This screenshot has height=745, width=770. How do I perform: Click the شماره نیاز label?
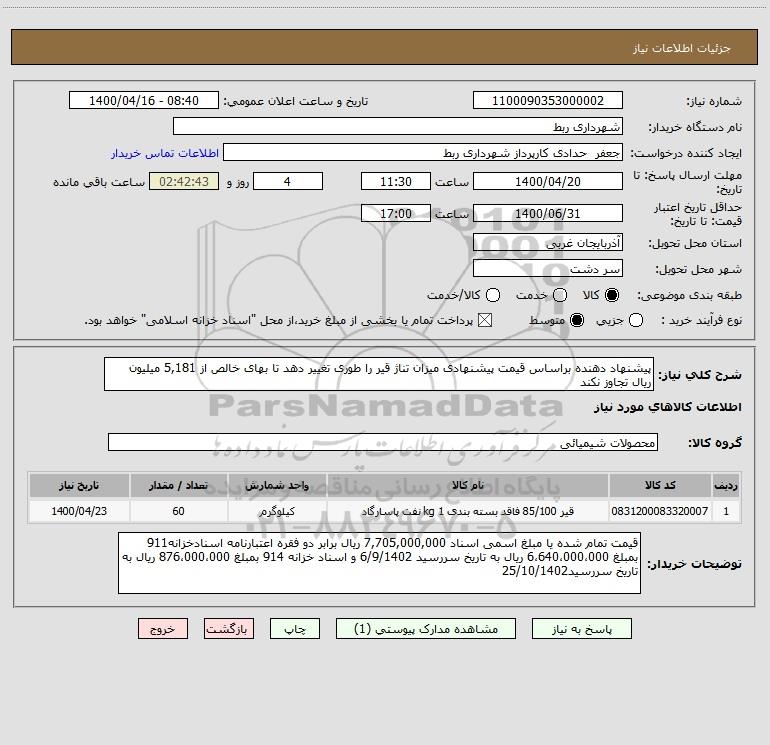coord(714,102)
